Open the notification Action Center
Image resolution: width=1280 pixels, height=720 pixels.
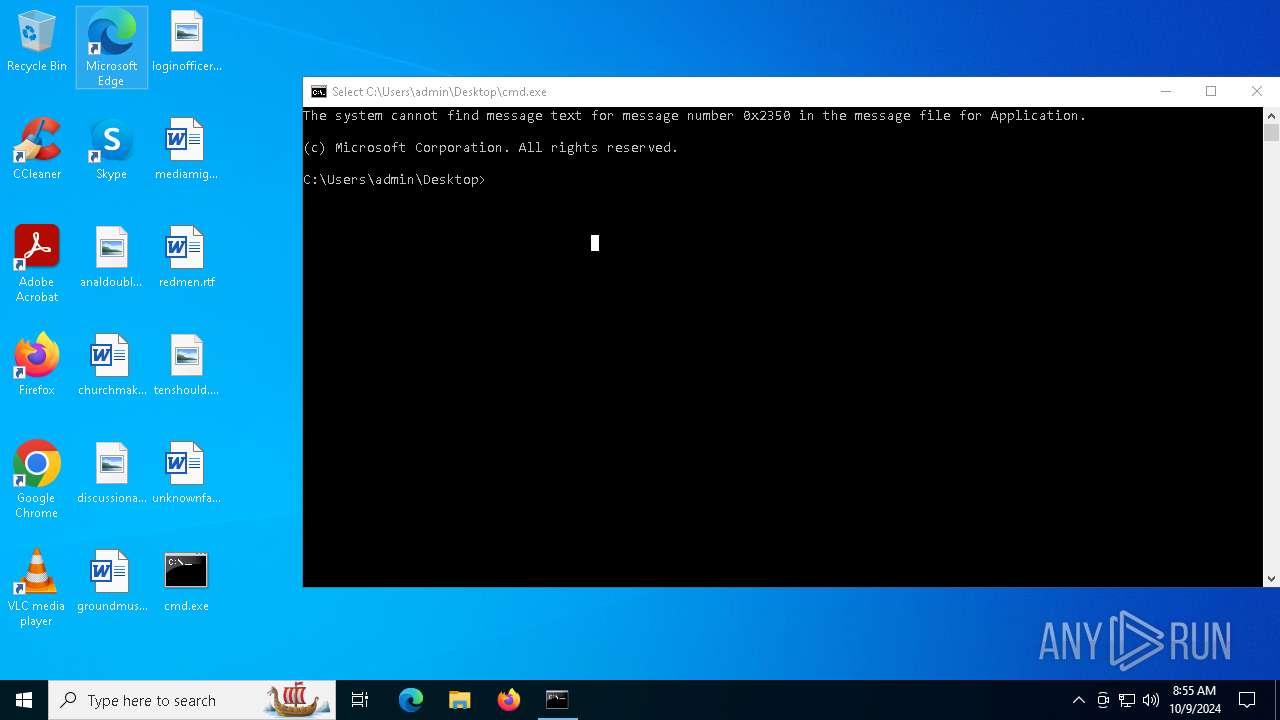tap(1247, 700)
